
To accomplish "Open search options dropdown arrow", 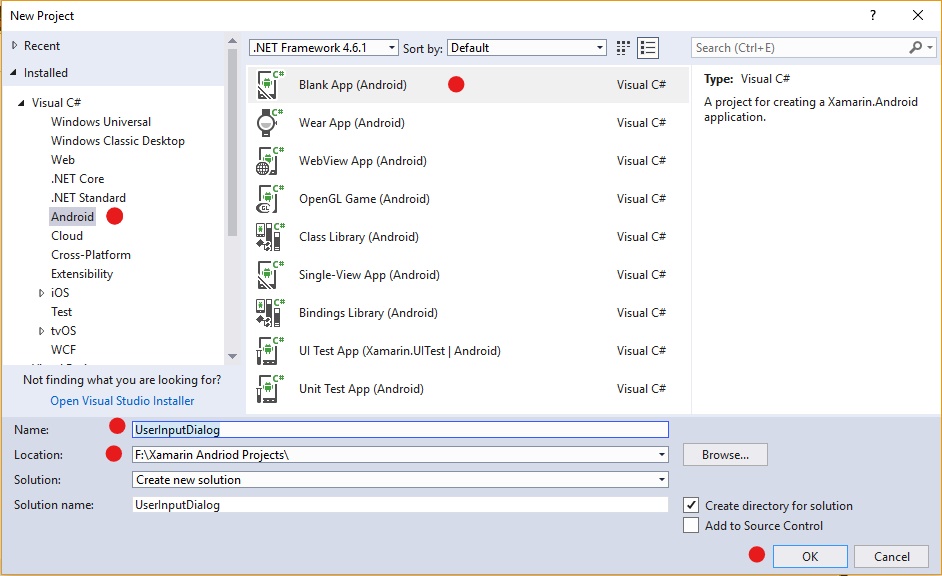I will pos(930,47).
